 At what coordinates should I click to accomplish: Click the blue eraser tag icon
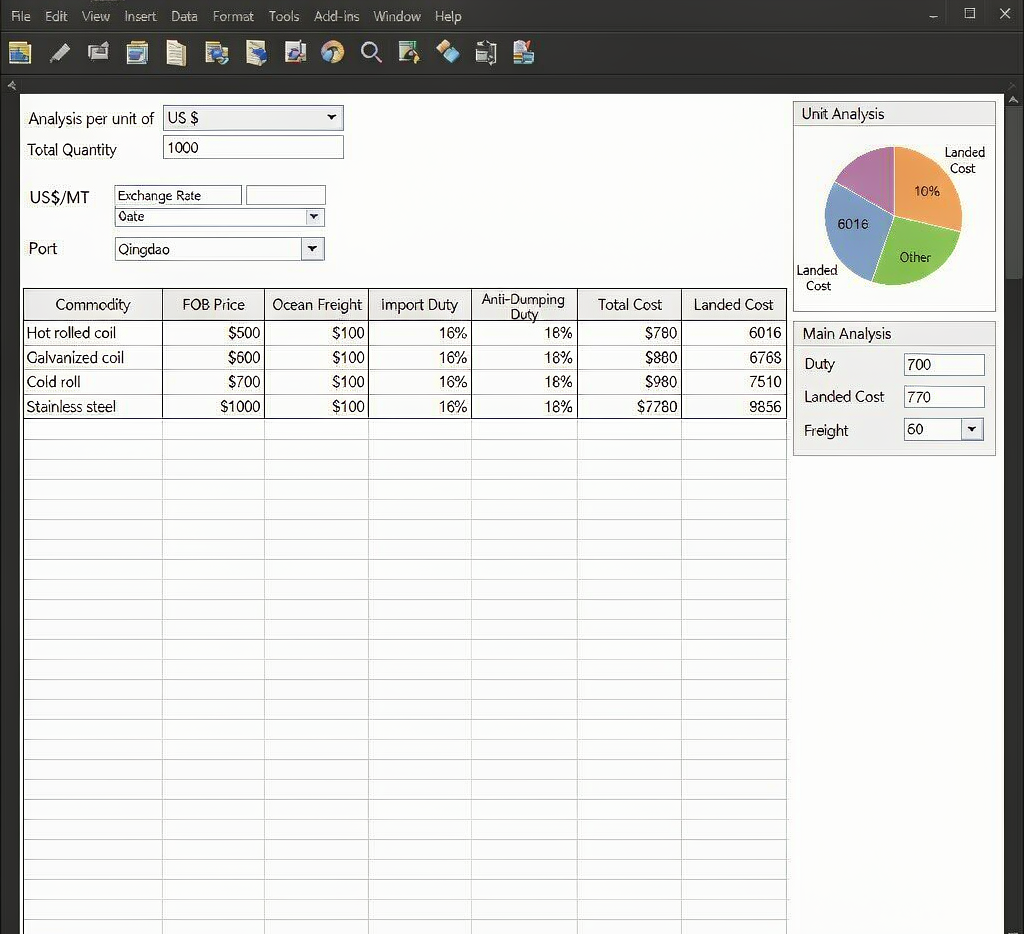tap(448, 52)
